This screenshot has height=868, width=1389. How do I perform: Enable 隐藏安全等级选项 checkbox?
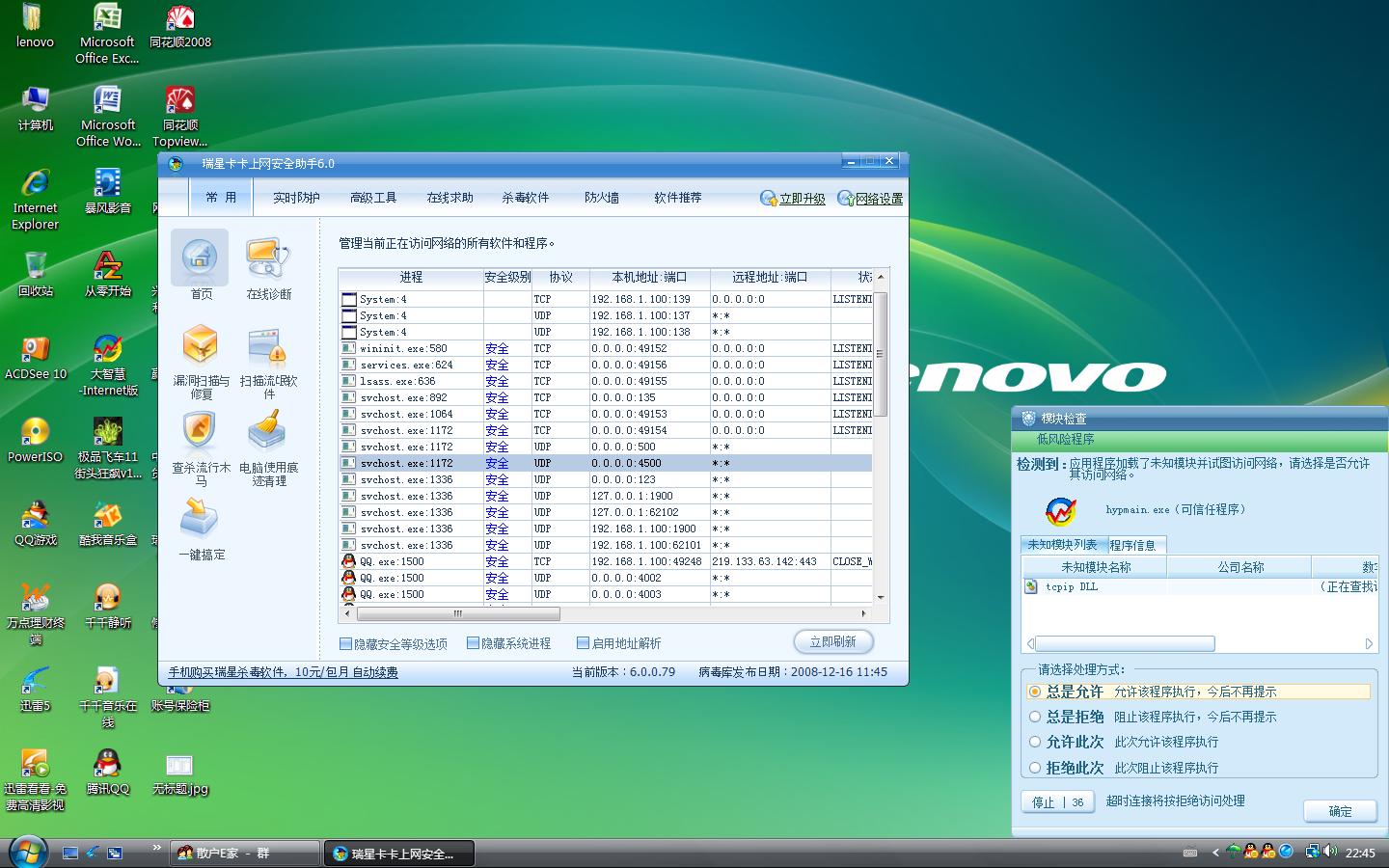(x=345, y=643)
